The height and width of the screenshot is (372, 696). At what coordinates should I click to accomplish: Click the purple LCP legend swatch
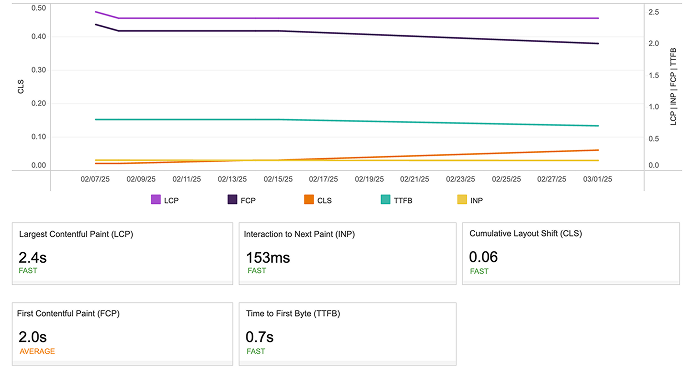click(156, 200)
